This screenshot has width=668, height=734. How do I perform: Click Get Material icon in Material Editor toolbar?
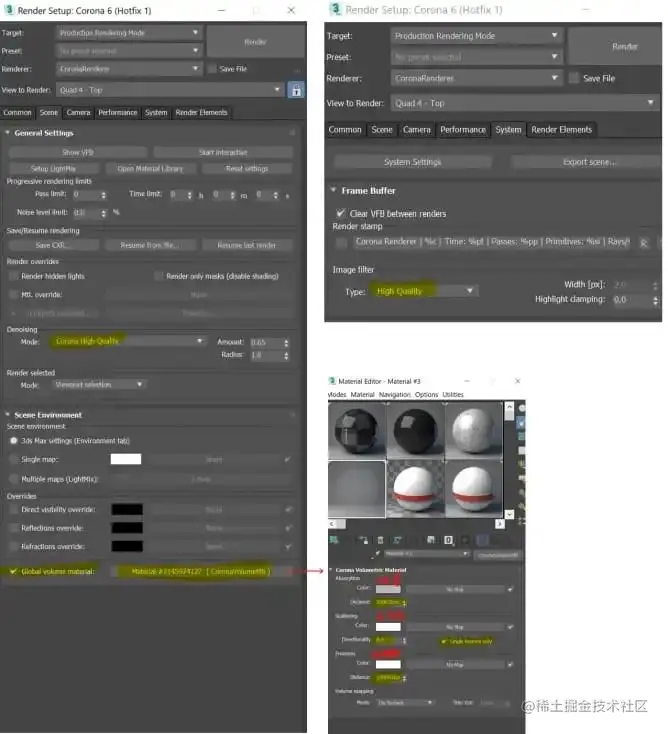[334, 540]
